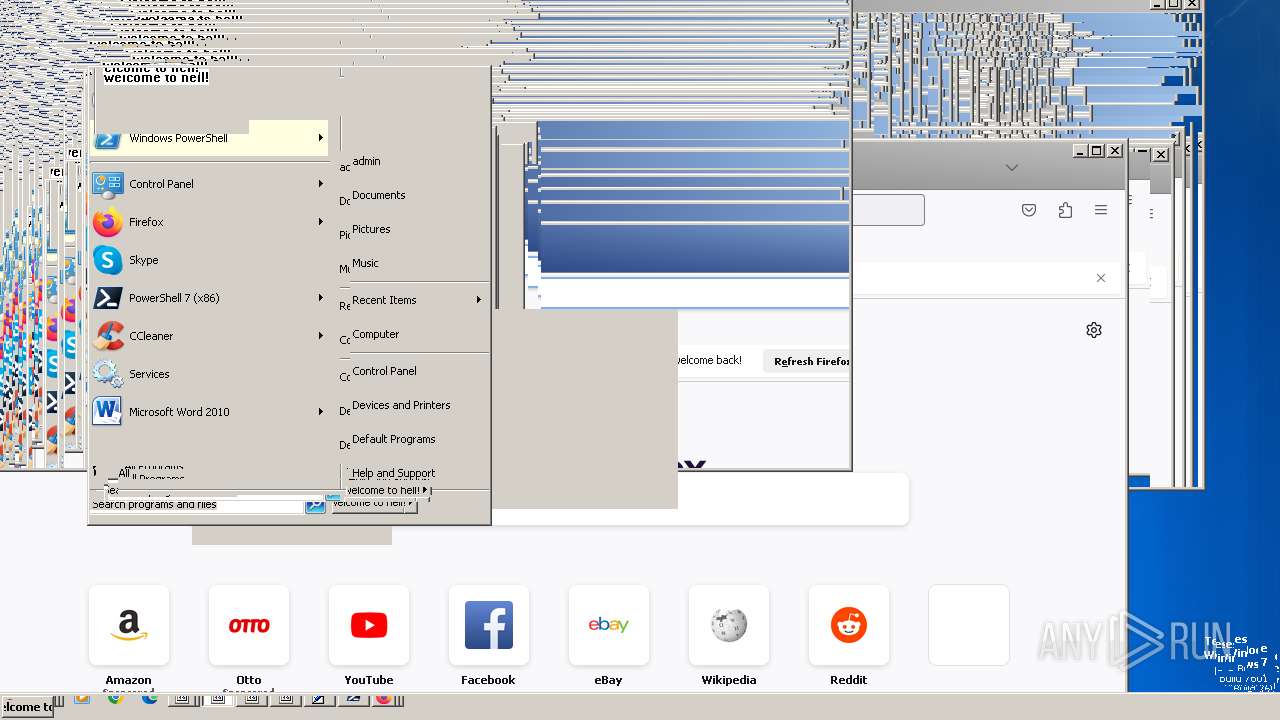1280x720 pixels.
Task: Open Music in the Start menu
Action: coord(365,263)
